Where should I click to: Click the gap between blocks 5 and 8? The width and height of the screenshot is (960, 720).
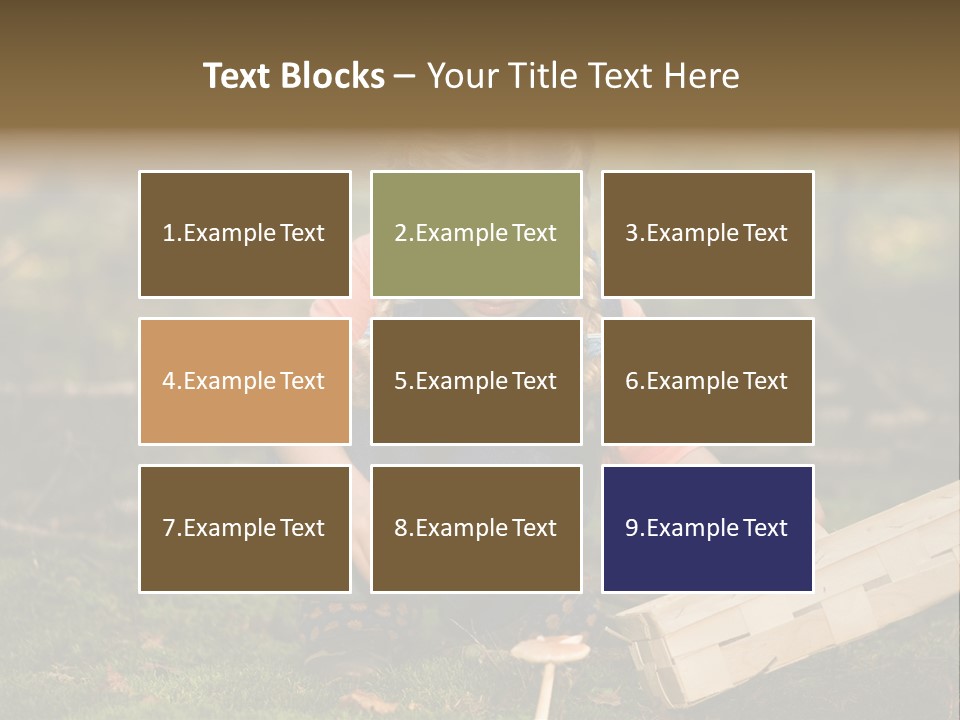[476, 455]
